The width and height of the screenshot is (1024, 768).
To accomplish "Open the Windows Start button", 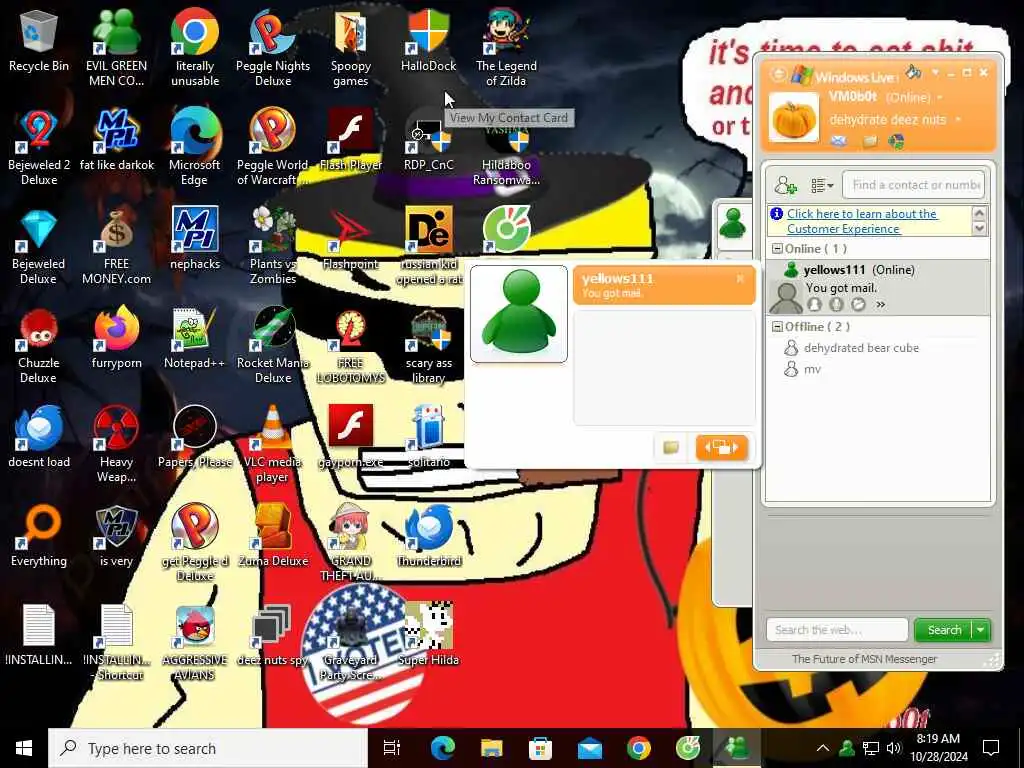I will coord(24,748).
